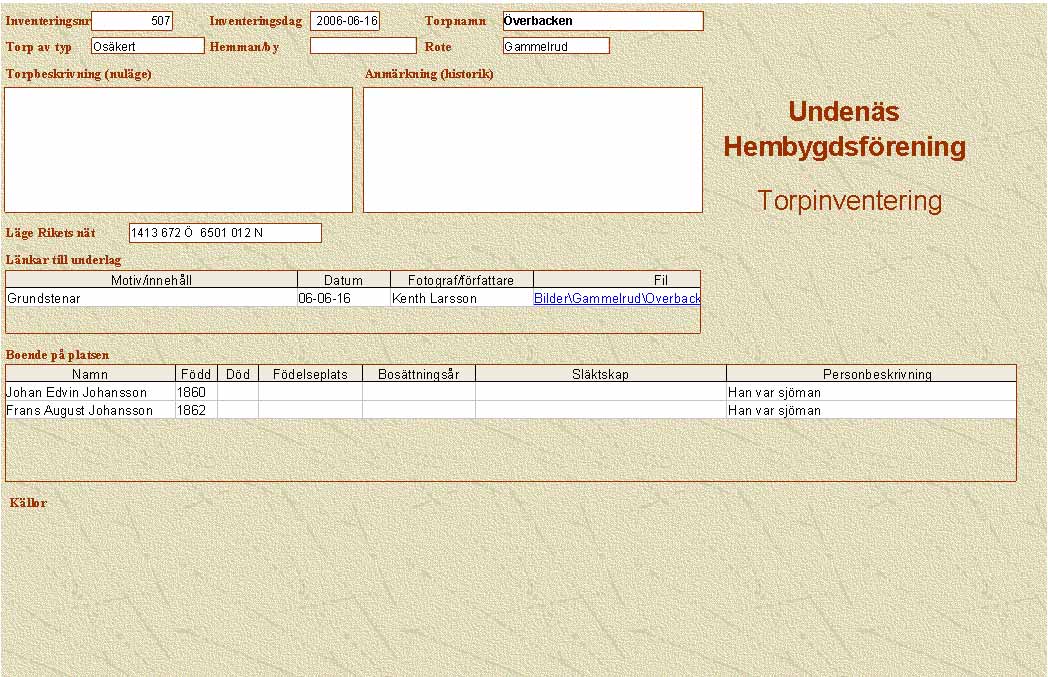1048x677 pixels.
Task: Select the Läge Rikets nät coordinates field
Action: [225, 233]
